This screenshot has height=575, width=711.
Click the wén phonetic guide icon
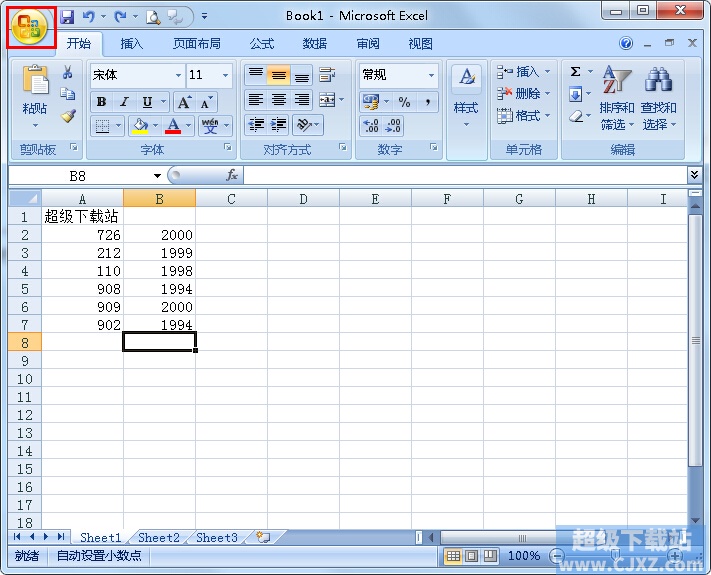[x=210, y=126]
